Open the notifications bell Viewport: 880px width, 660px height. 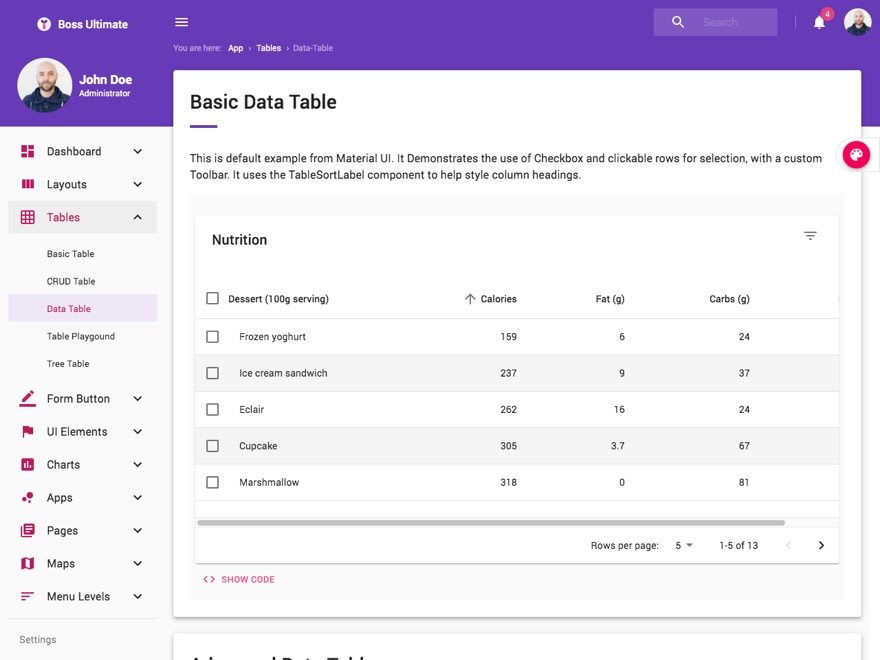tap(819, 22)
